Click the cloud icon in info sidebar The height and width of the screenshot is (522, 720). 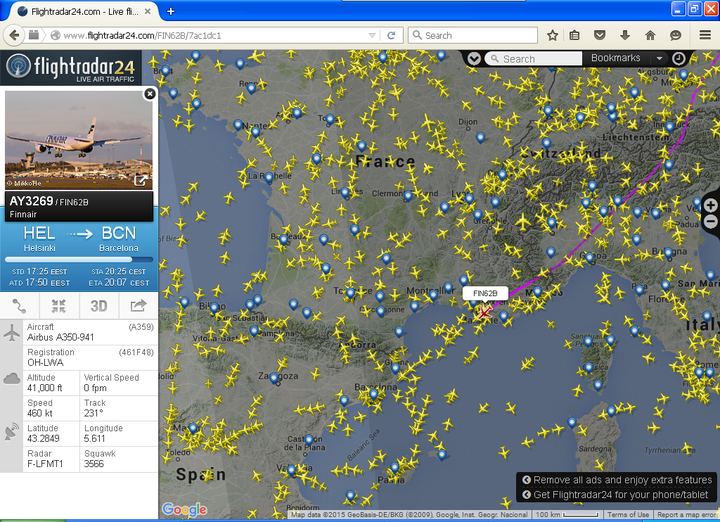[x=11, y=378]
